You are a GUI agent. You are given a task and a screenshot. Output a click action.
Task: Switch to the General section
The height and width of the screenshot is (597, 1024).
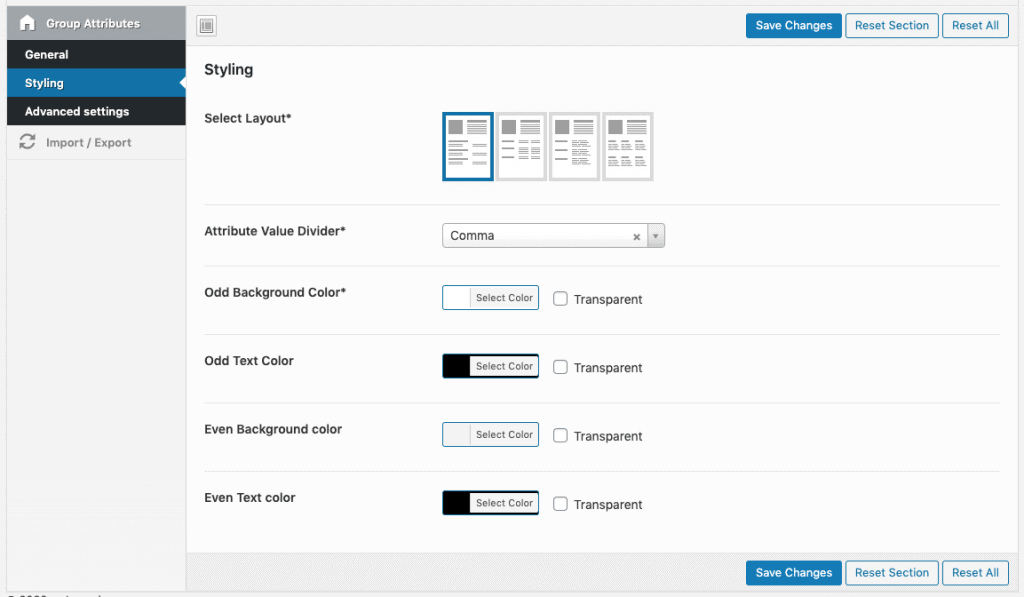(47, 55)
